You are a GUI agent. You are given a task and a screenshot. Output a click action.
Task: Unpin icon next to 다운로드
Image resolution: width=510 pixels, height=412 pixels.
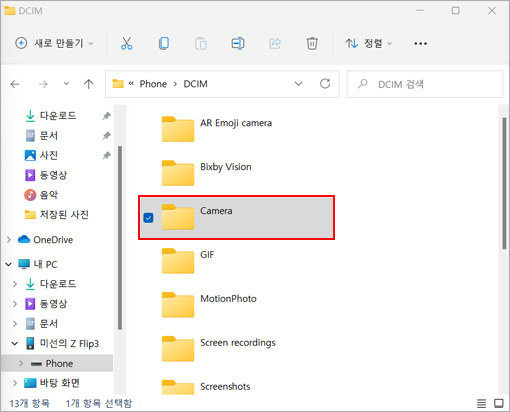click(106, 116)
